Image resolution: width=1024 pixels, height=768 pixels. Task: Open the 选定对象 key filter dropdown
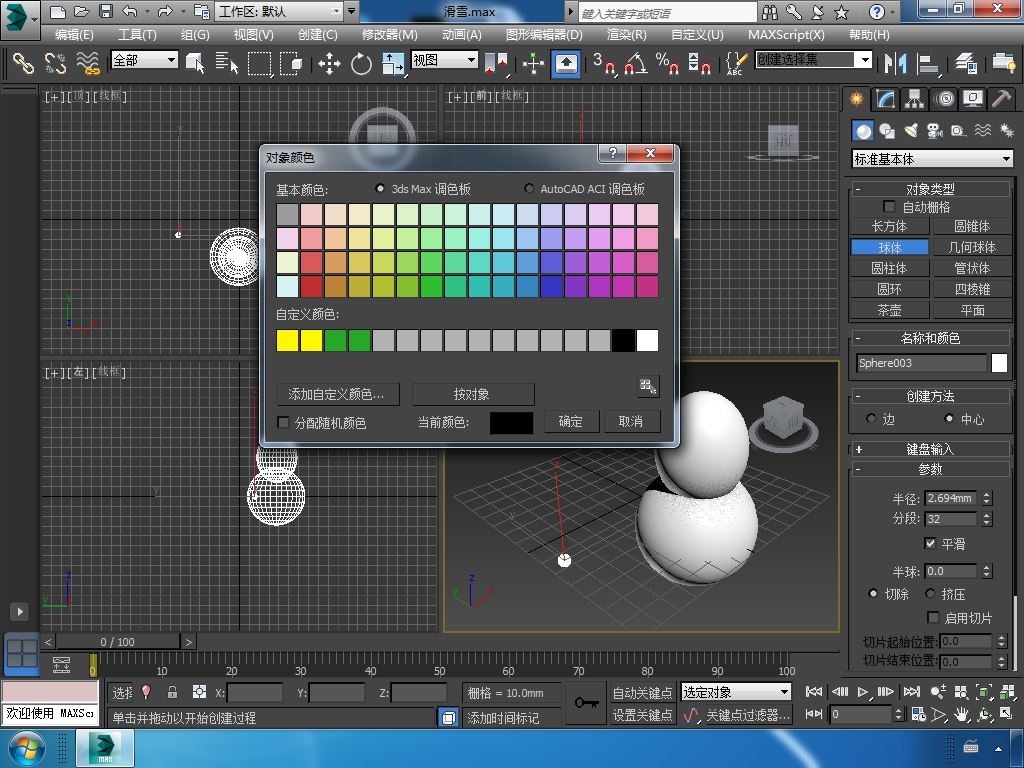(x=736, y=692)
